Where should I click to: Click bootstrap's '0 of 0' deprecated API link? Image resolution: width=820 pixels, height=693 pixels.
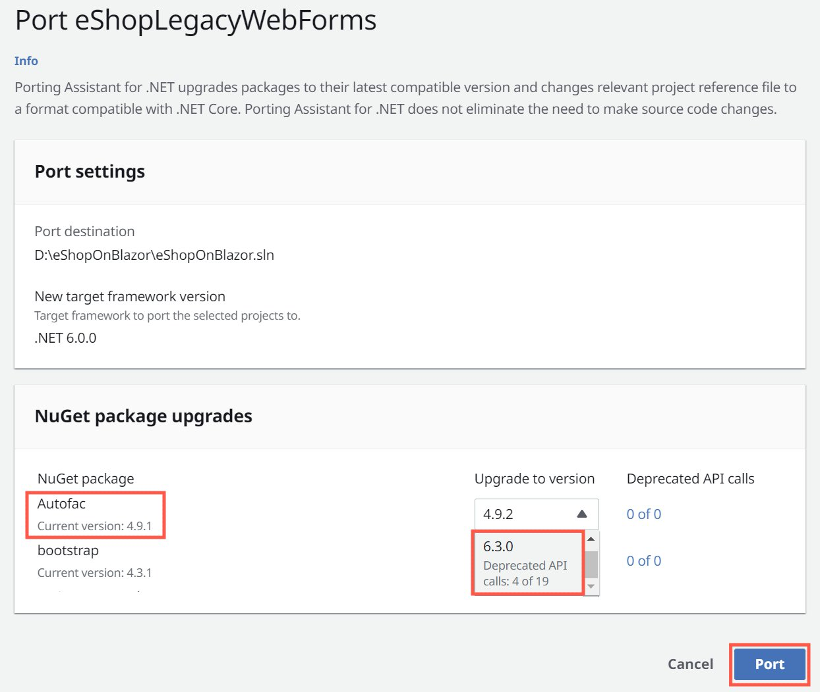[643, 560]
